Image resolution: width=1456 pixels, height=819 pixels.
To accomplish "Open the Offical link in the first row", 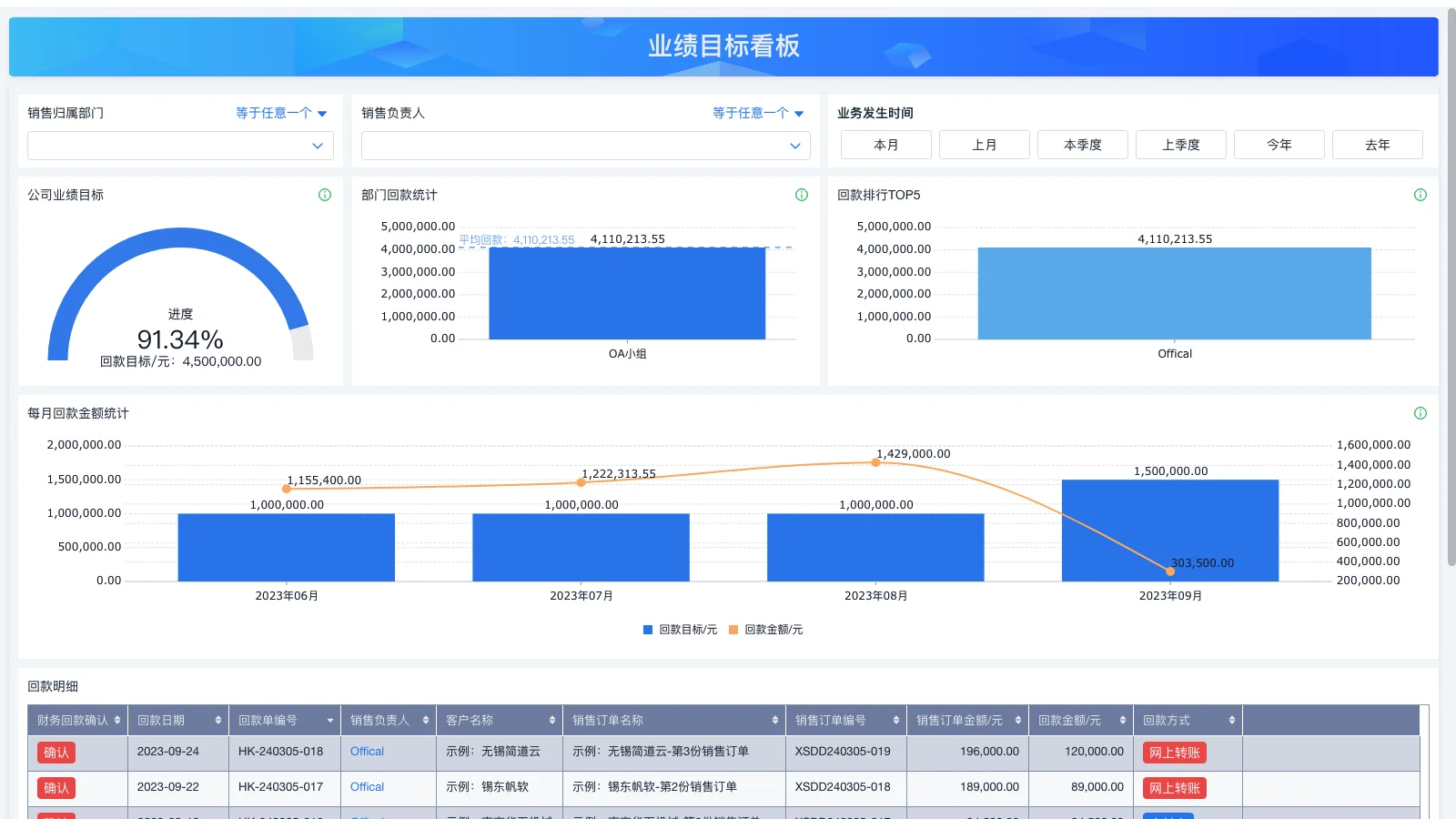I will 366,752.
